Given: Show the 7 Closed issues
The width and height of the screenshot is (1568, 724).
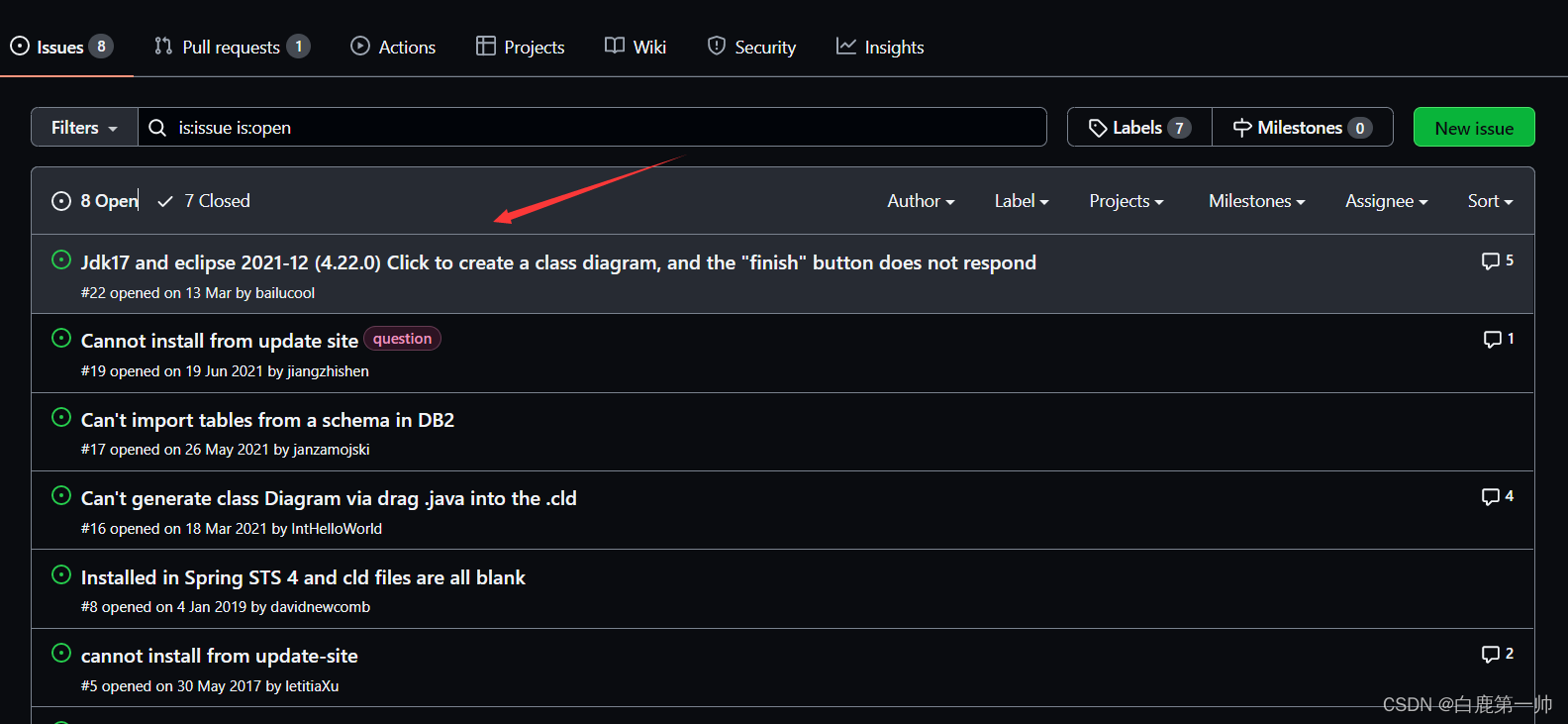Looking at the screenshot, I should [204, 201].
